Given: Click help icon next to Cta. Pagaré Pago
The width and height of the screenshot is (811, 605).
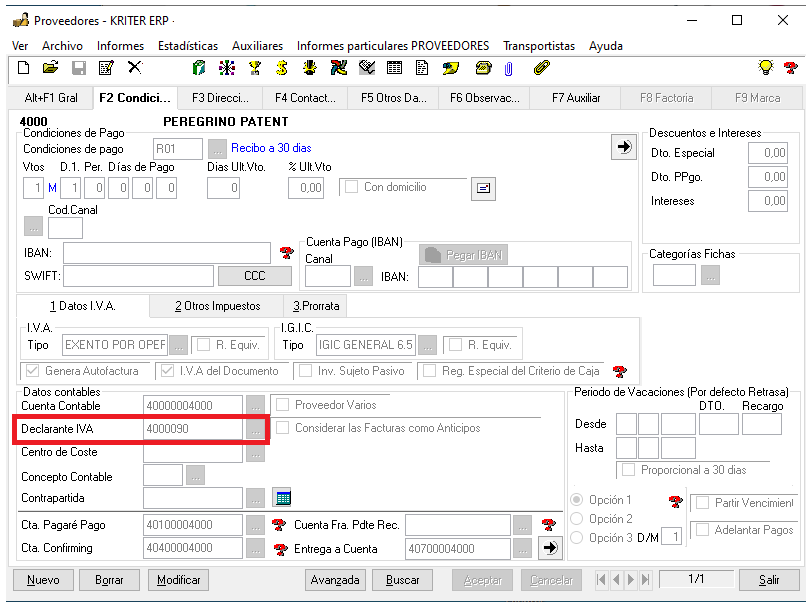Looking at the screenshot, I should [279, 525].
